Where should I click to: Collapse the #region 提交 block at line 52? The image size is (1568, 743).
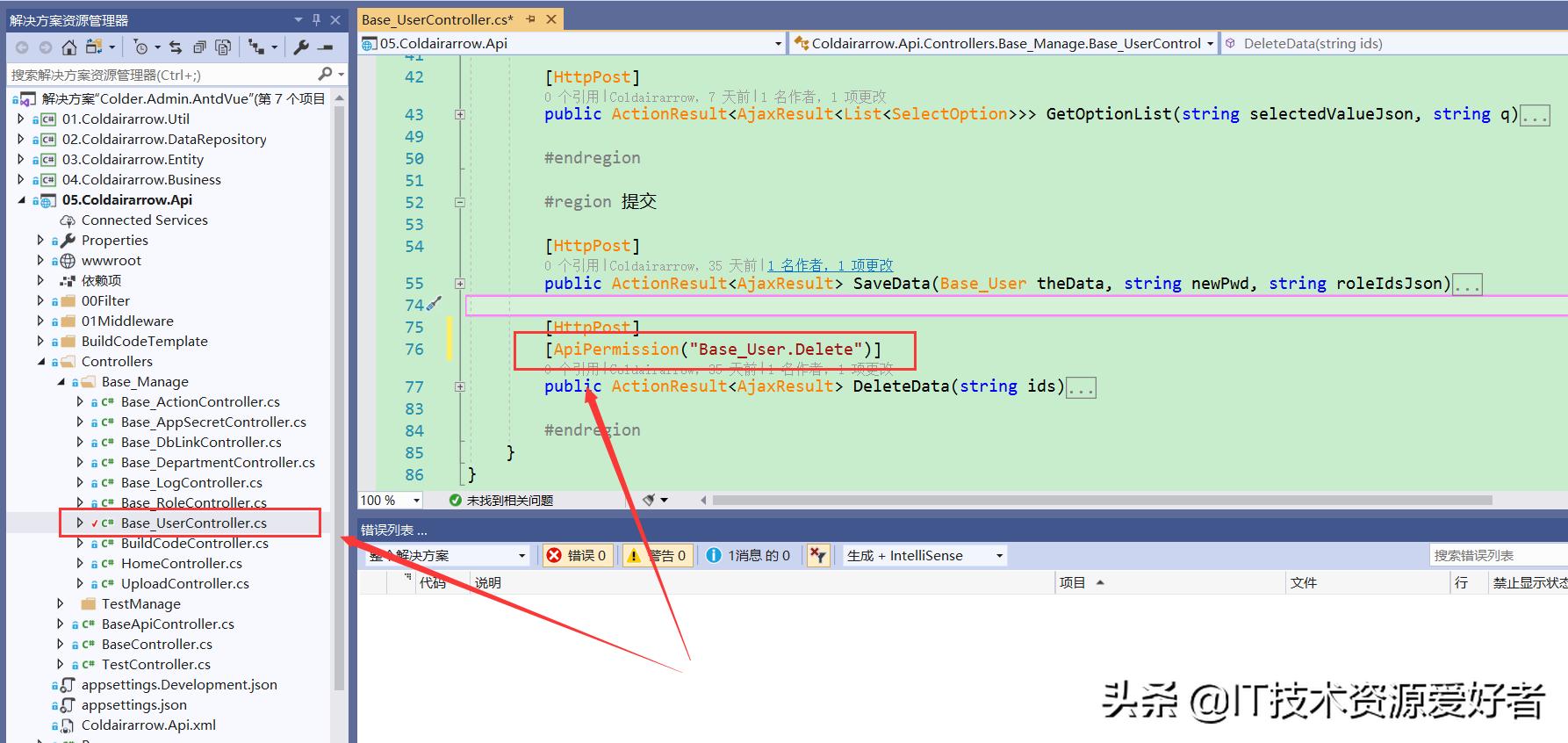459,202
